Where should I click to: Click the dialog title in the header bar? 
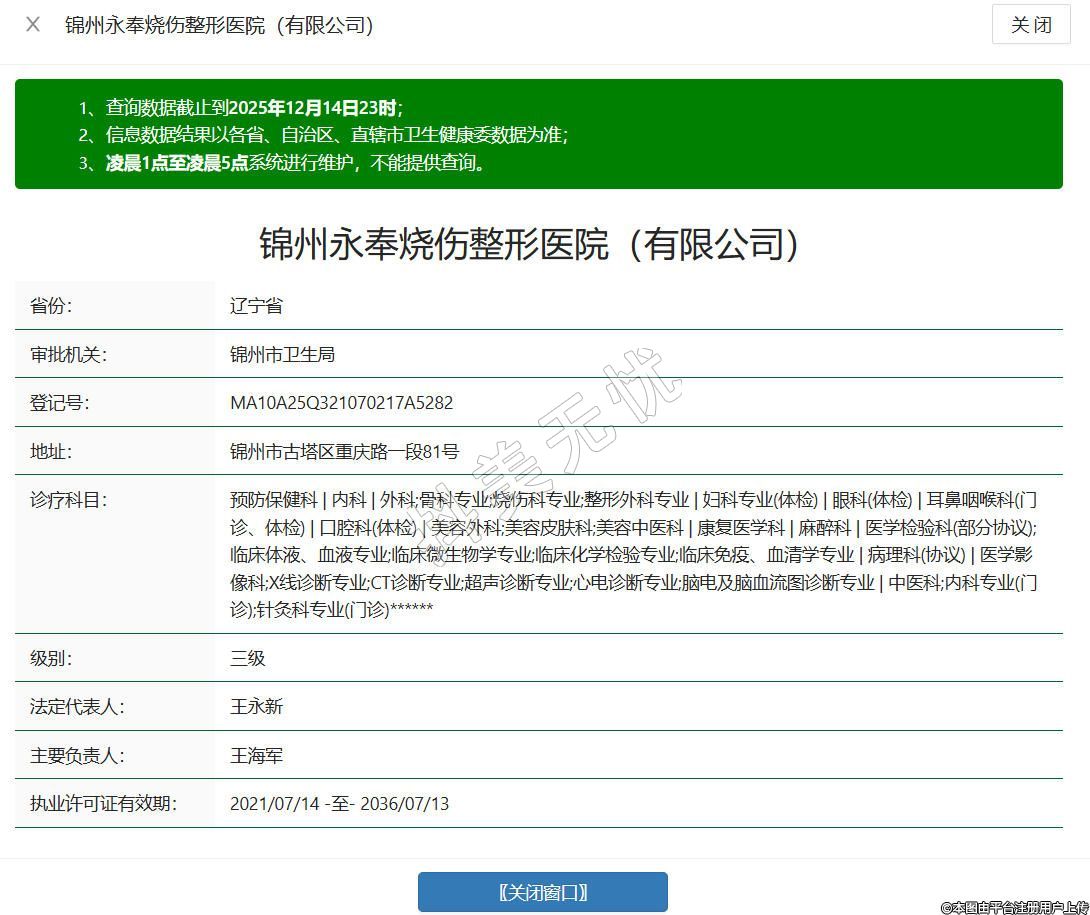tap(219, 25)
